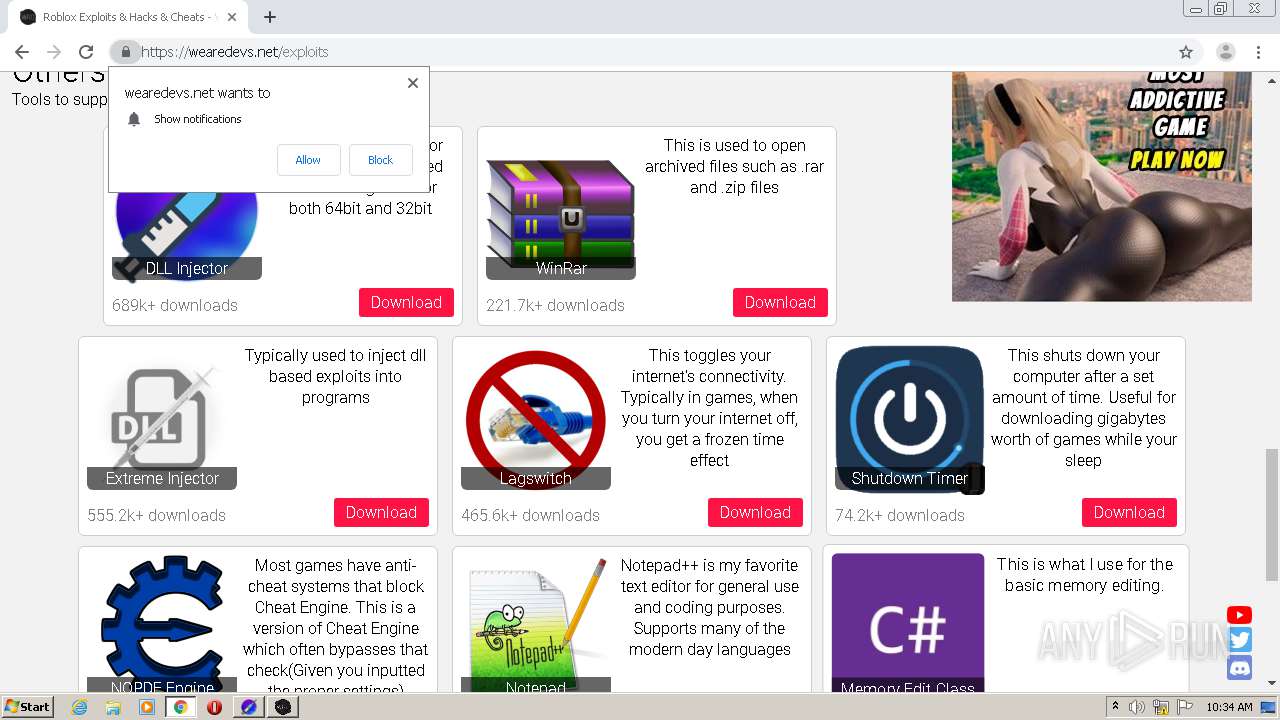Click the lock site info icon
This screenshot has height=720, width=1280.
(125, 52)
